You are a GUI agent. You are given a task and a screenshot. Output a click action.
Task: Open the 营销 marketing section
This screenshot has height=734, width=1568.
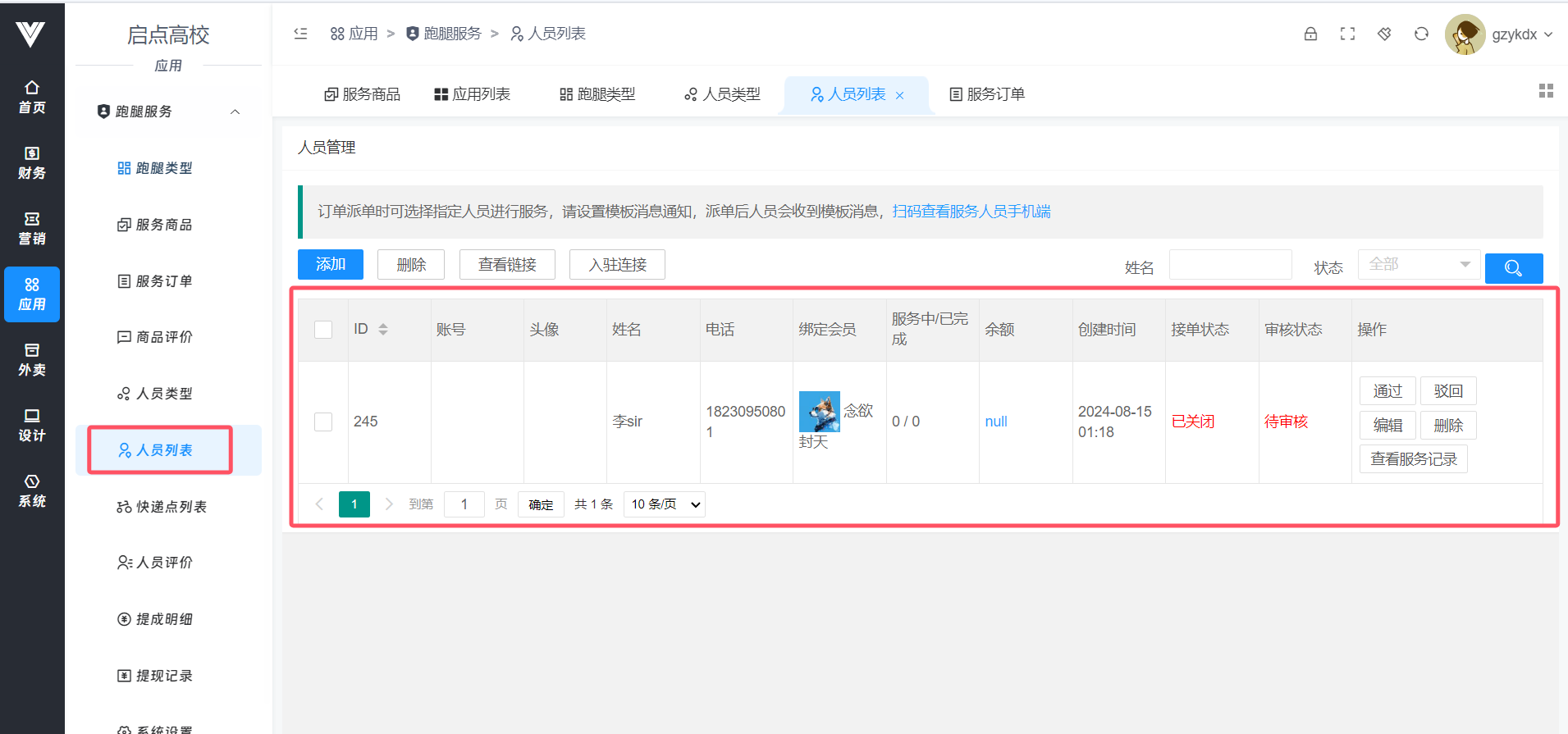[x=32, y=228]
